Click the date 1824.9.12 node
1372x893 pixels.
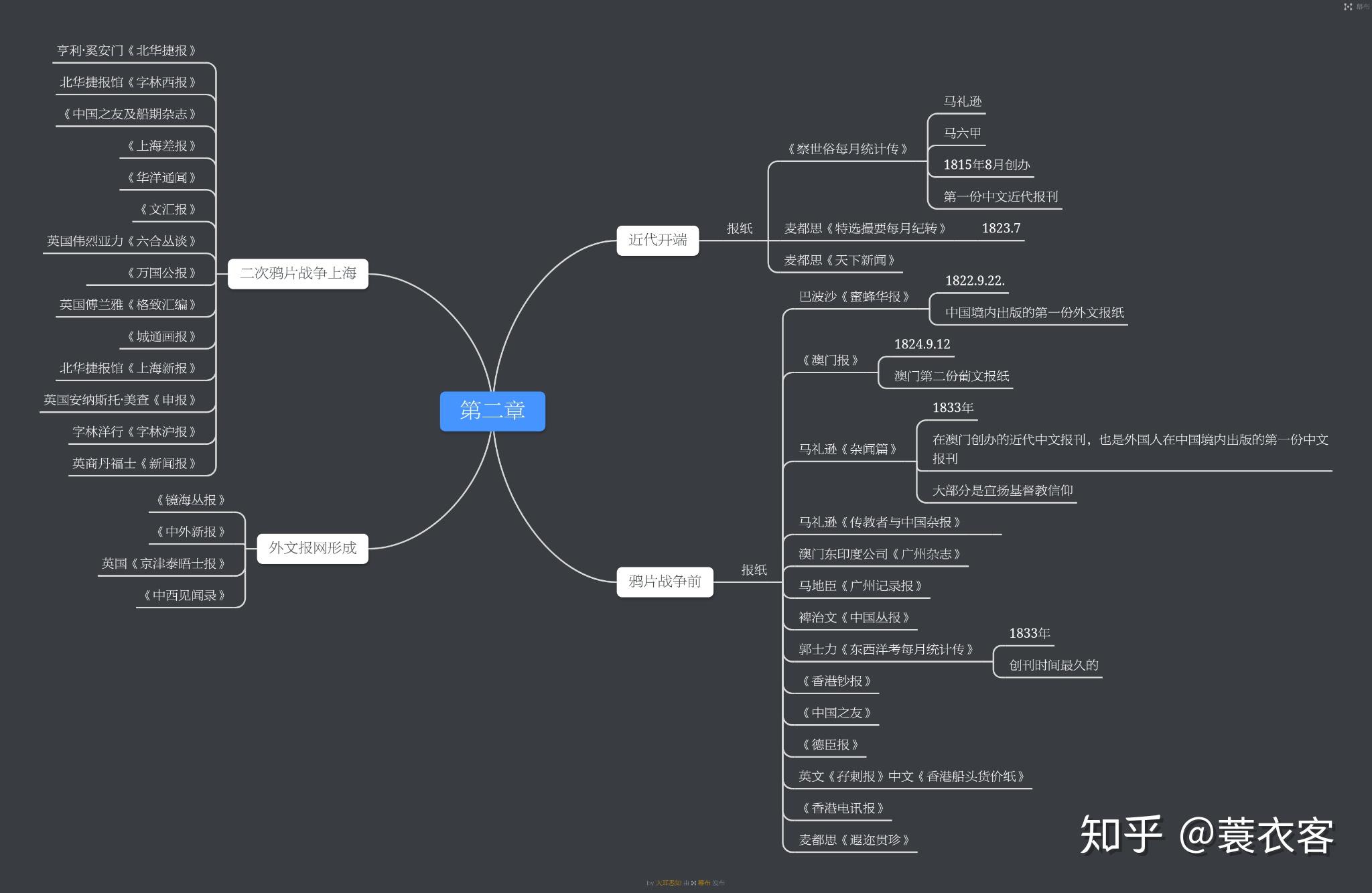tap(922, 344)
